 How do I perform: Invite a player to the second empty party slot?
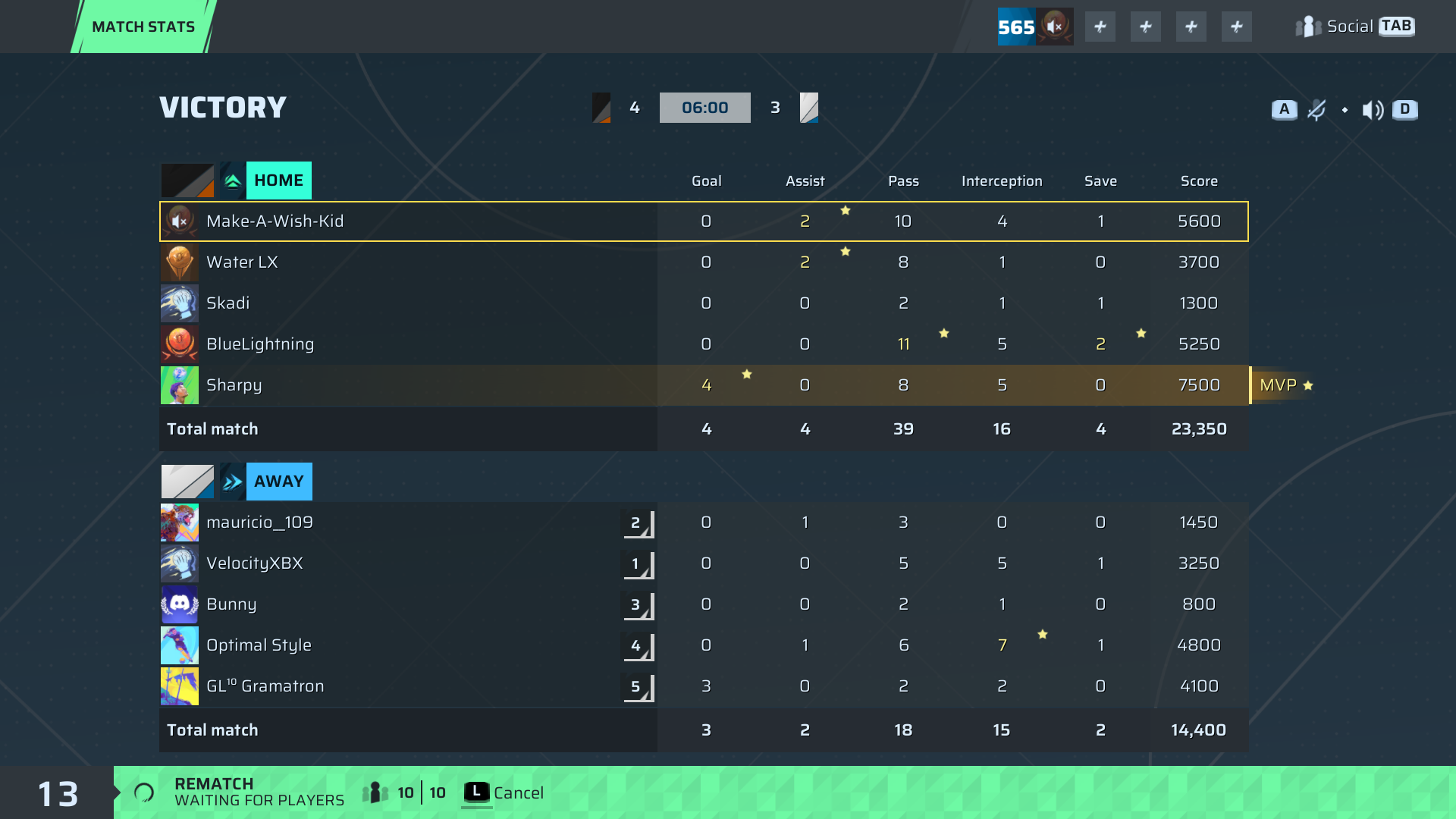[x=1146, y=27]
